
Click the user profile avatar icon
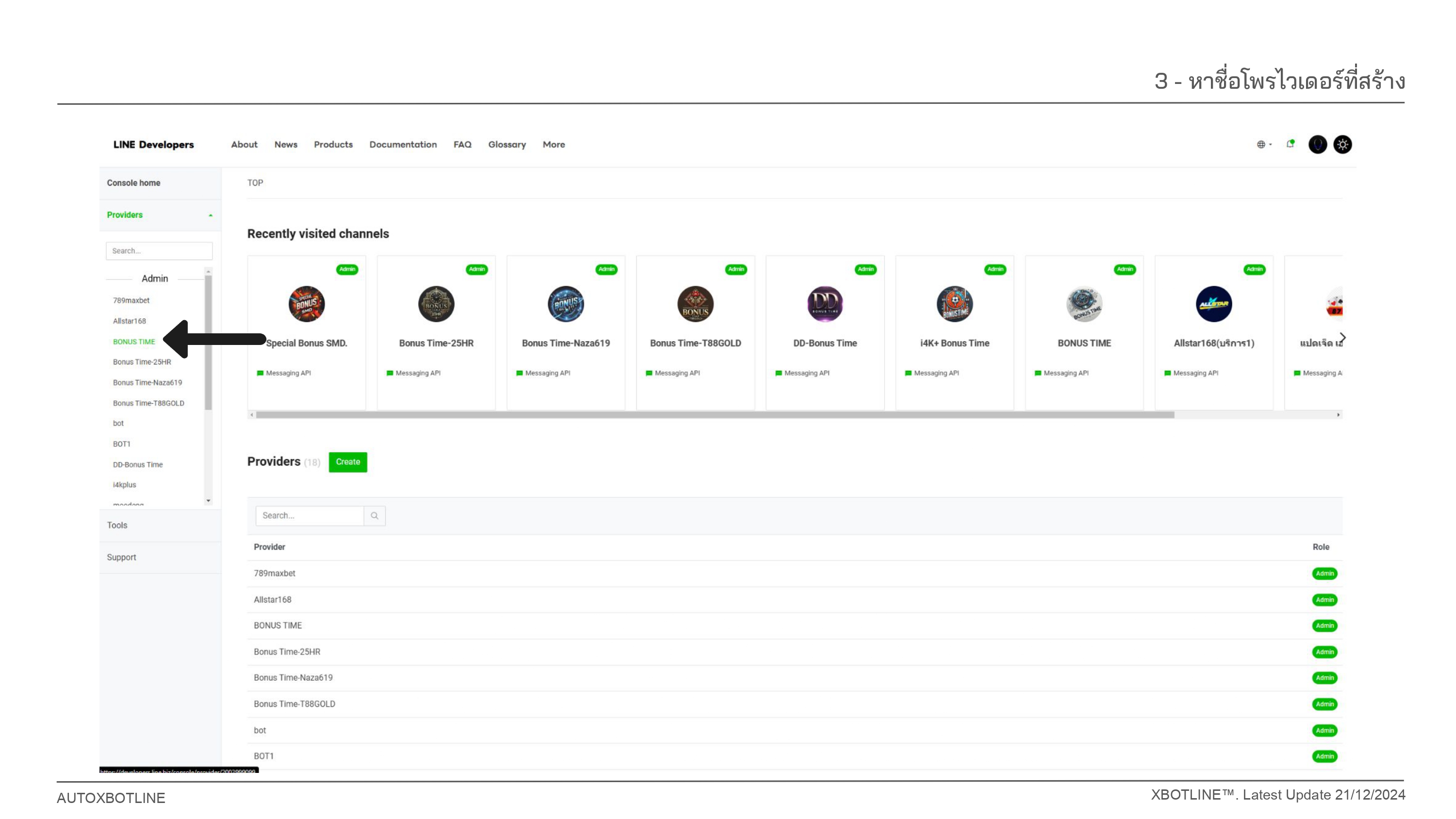pos(1318,145)
